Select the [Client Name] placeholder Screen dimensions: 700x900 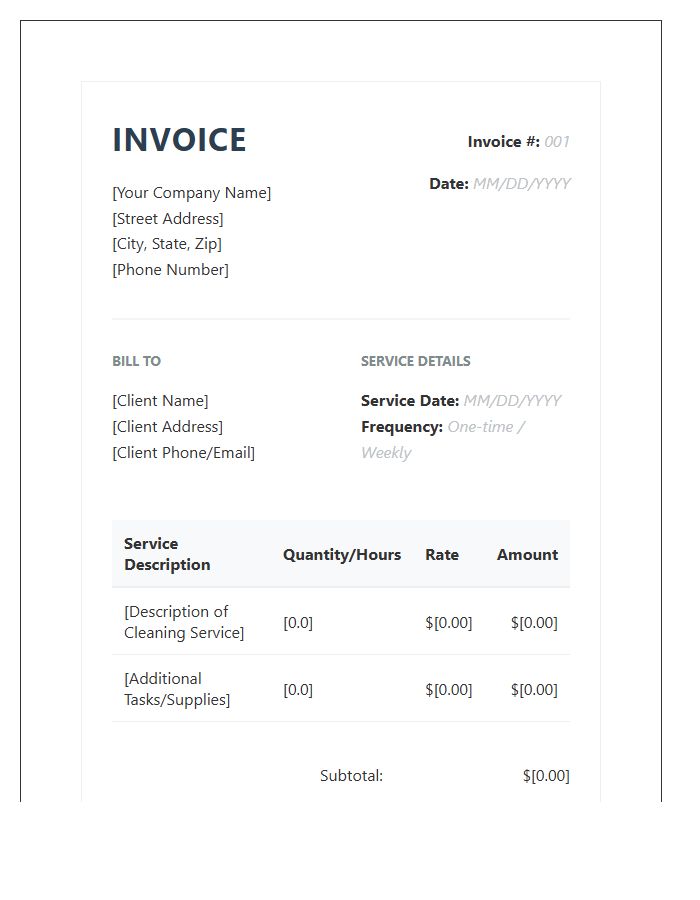[160, 401]
